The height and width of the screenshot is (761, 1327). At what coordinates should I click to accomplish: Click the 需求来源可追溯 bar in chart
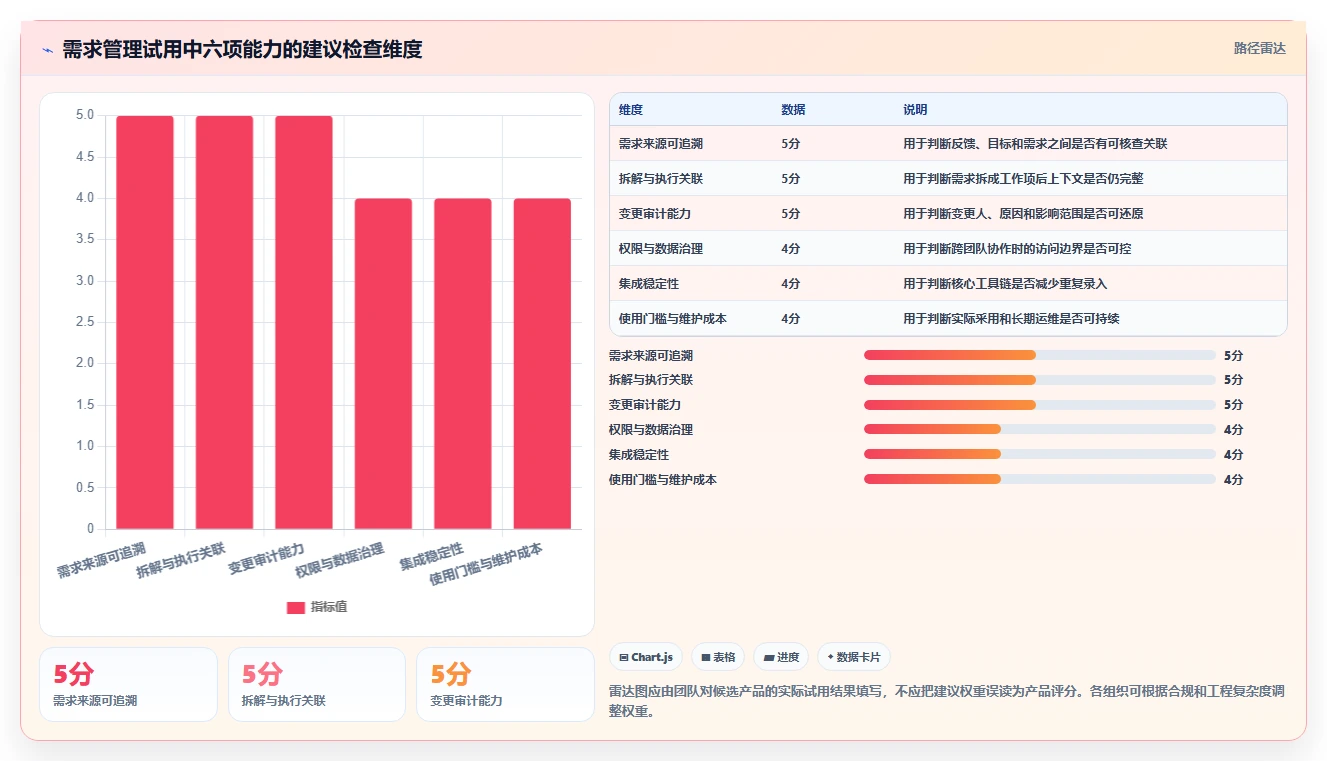[x=145, y=322]
